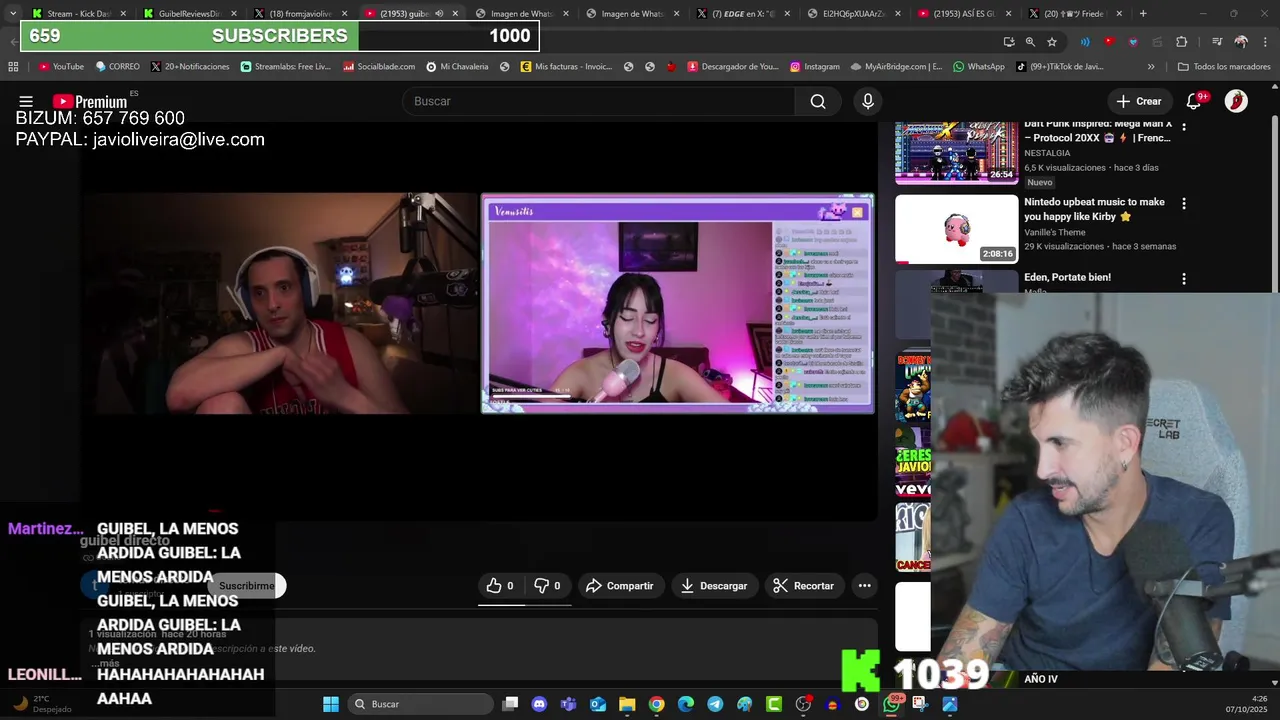The height and width of the screenshot is (720, 1280).
Task: Start voice search with the microphone
Action: click(868, 101)
